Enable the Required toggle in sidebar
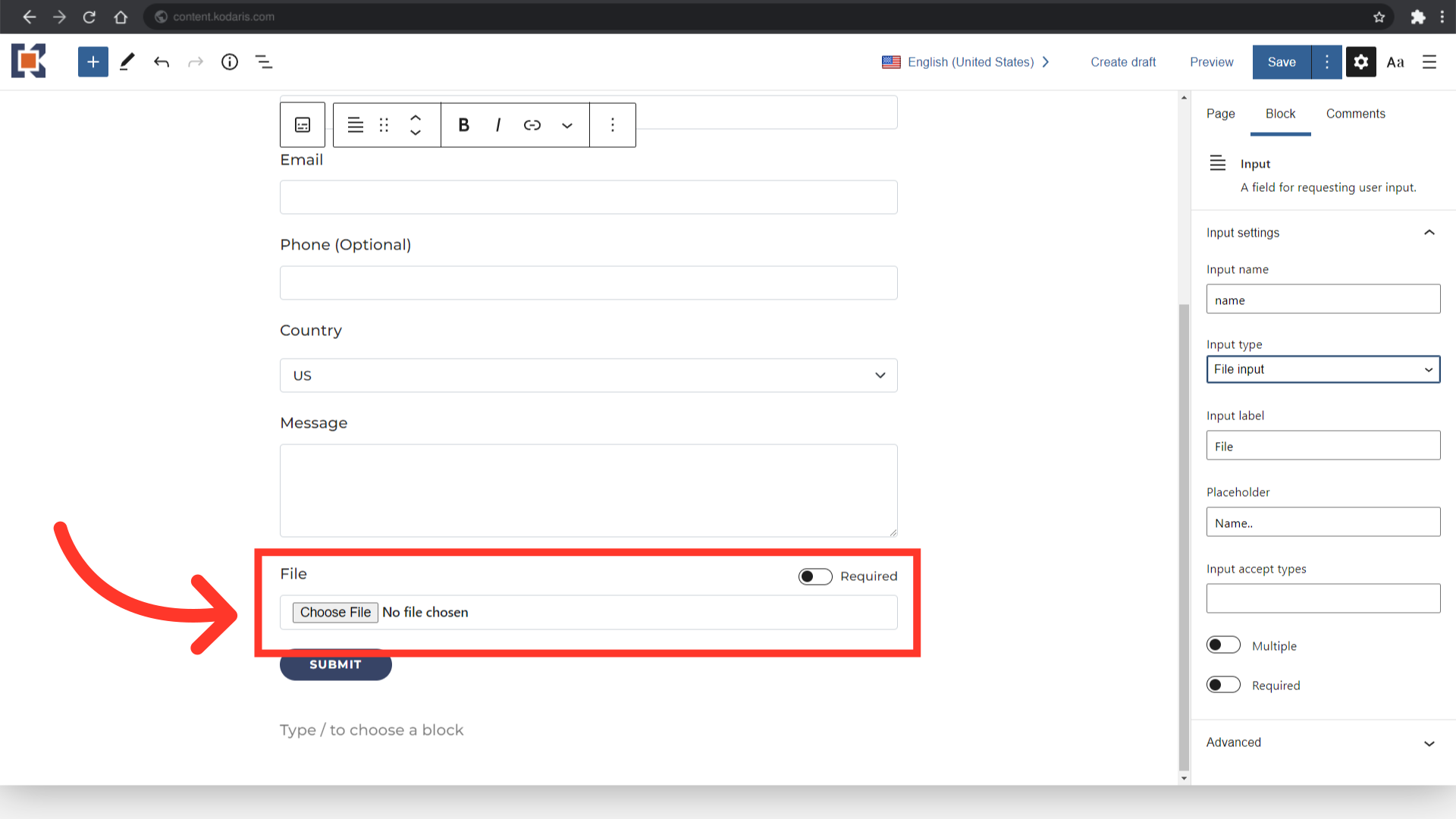Viewport: 1456px width, 819px height. [1223, 685]
